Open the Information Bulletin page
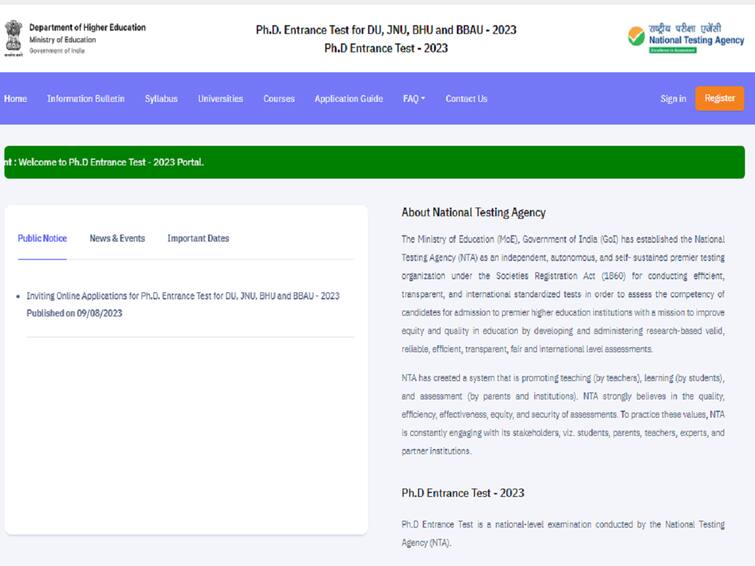Viewport: 755px width, 566px height. pyautogui.click(x=86, y=99)
